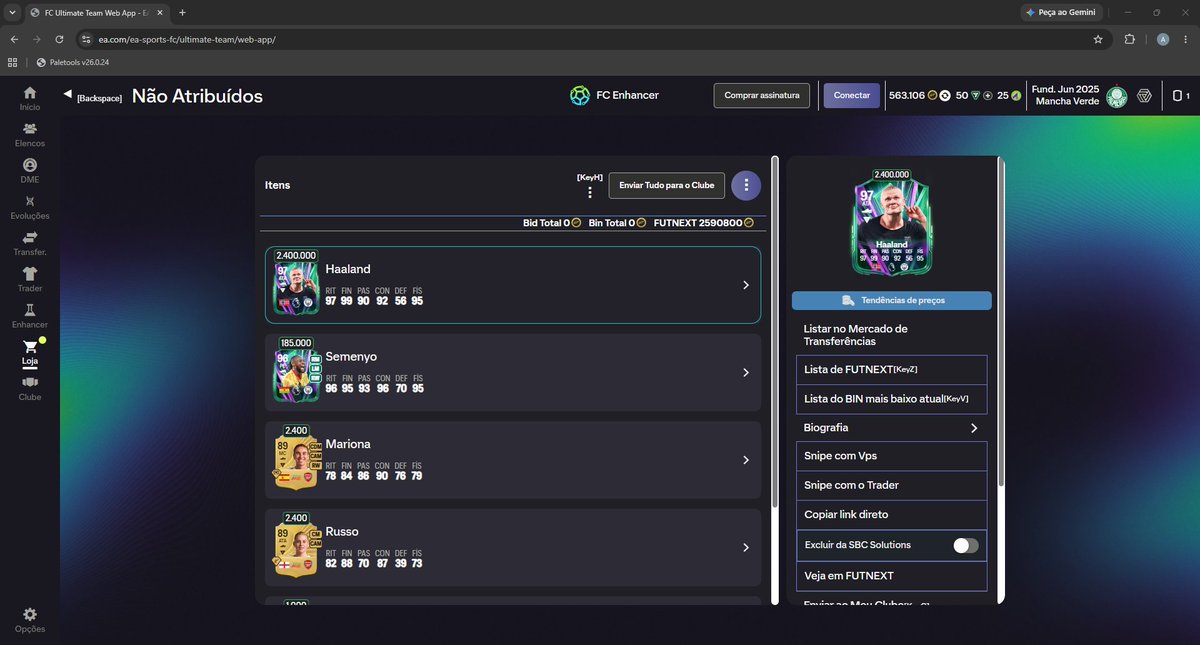This screenshot has width=1200, height=645.
Task: Expand Haaland item details chevron
Action: tap(745, 285)
